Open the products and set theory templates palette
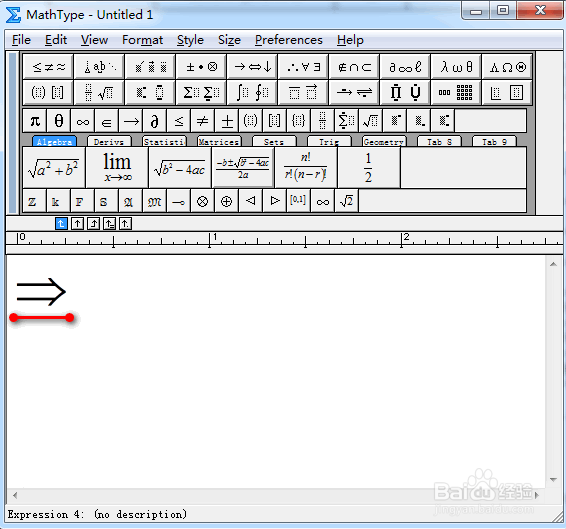Viewport: 566px width, 529px height. point(405,92)
